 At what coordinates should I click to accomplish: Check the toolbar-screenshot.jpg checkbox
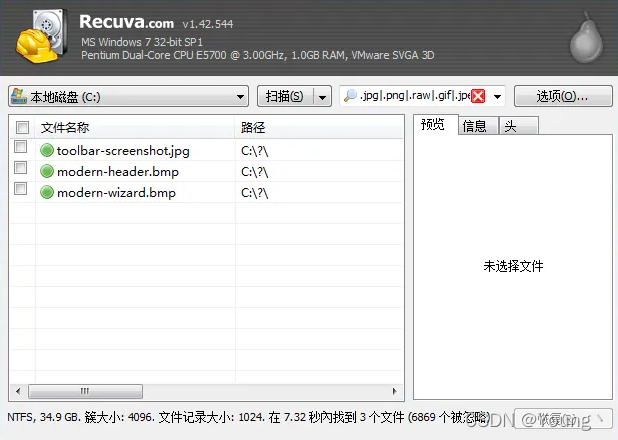20,147
